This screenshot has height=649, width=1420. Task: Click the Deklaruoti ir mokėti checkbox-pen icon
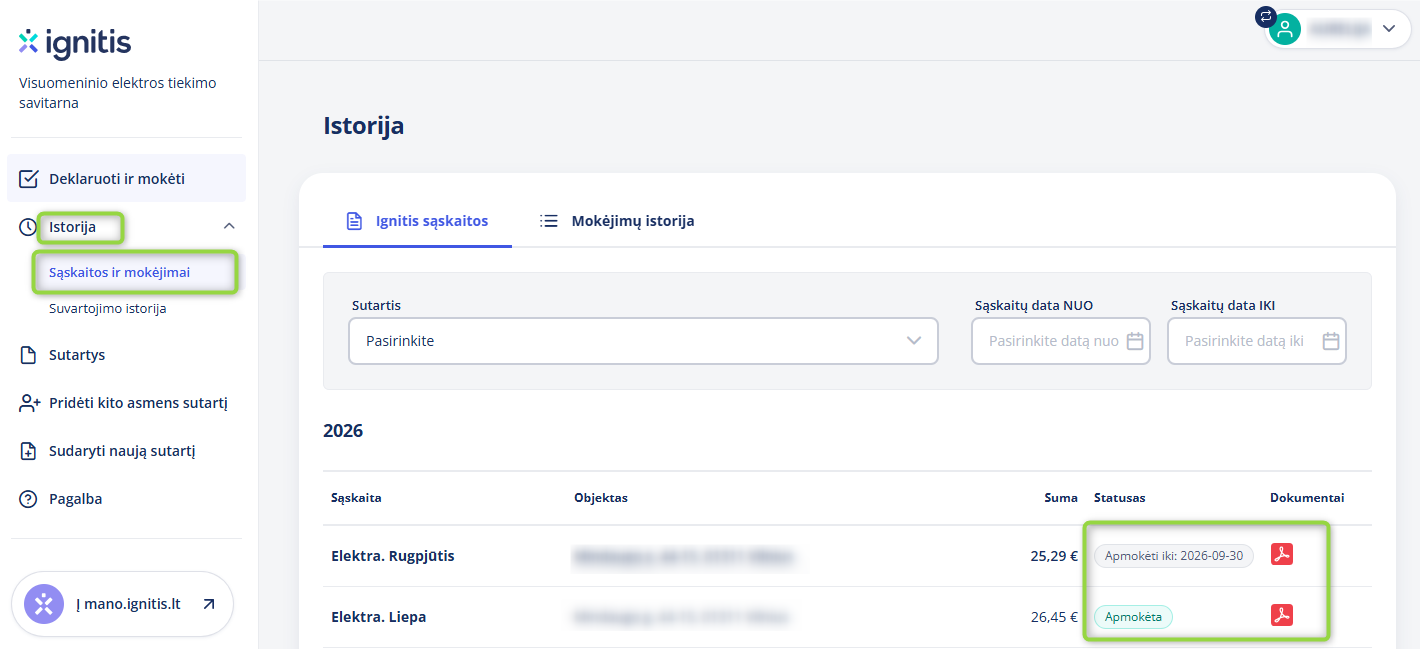pos(29,179)
